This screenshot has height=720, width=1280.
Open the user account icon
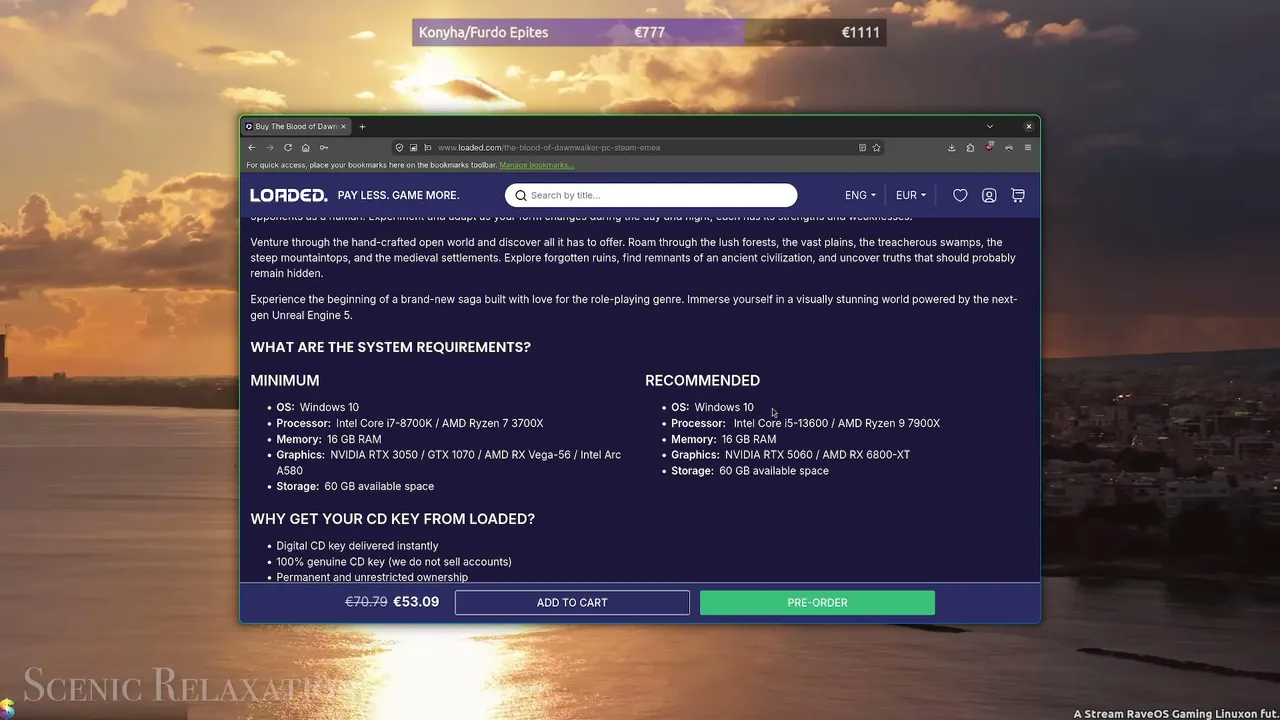[x=989, y=195]
